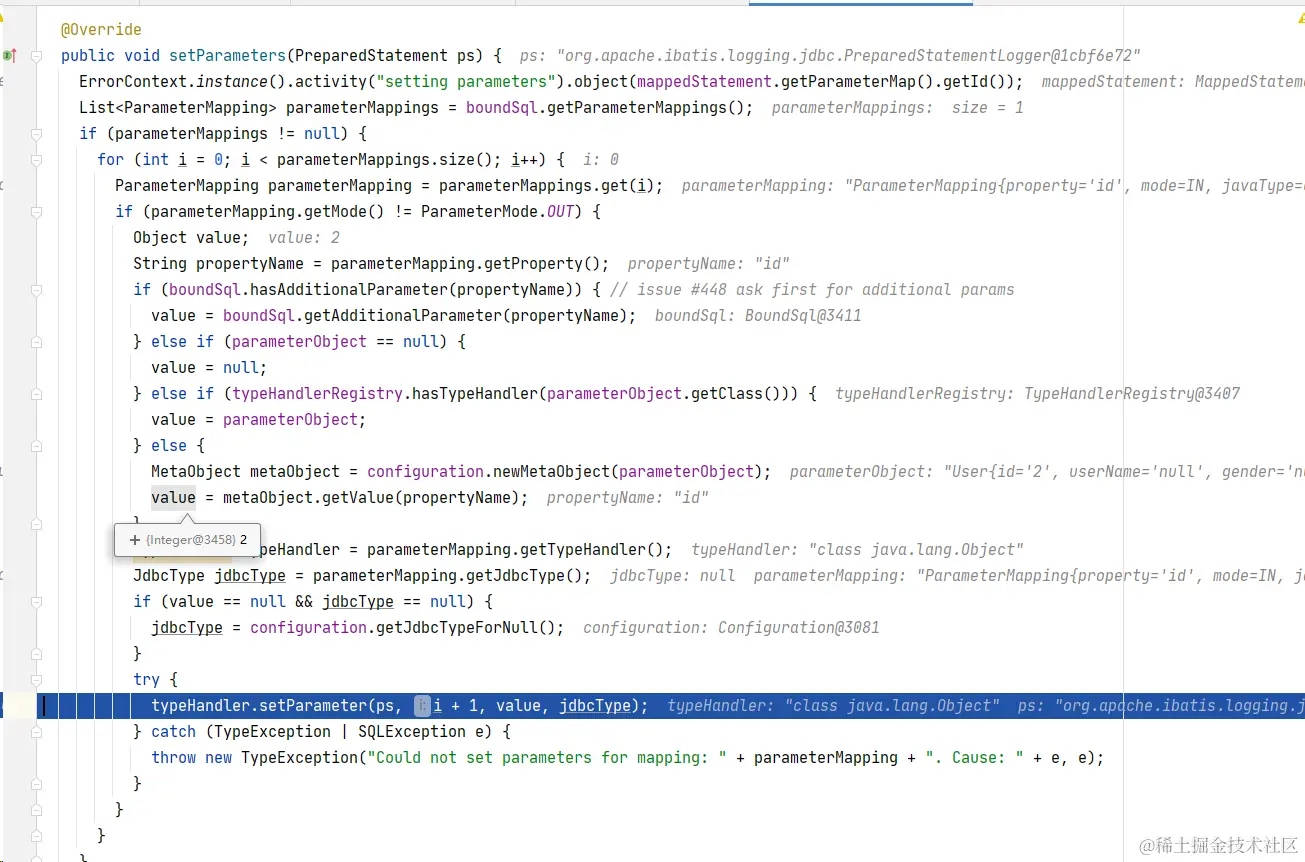Click inline hint 'parameterMappings: size = 1'
Image resolution: width=1305 pixels, height=862 pixels.
(897, 108)
